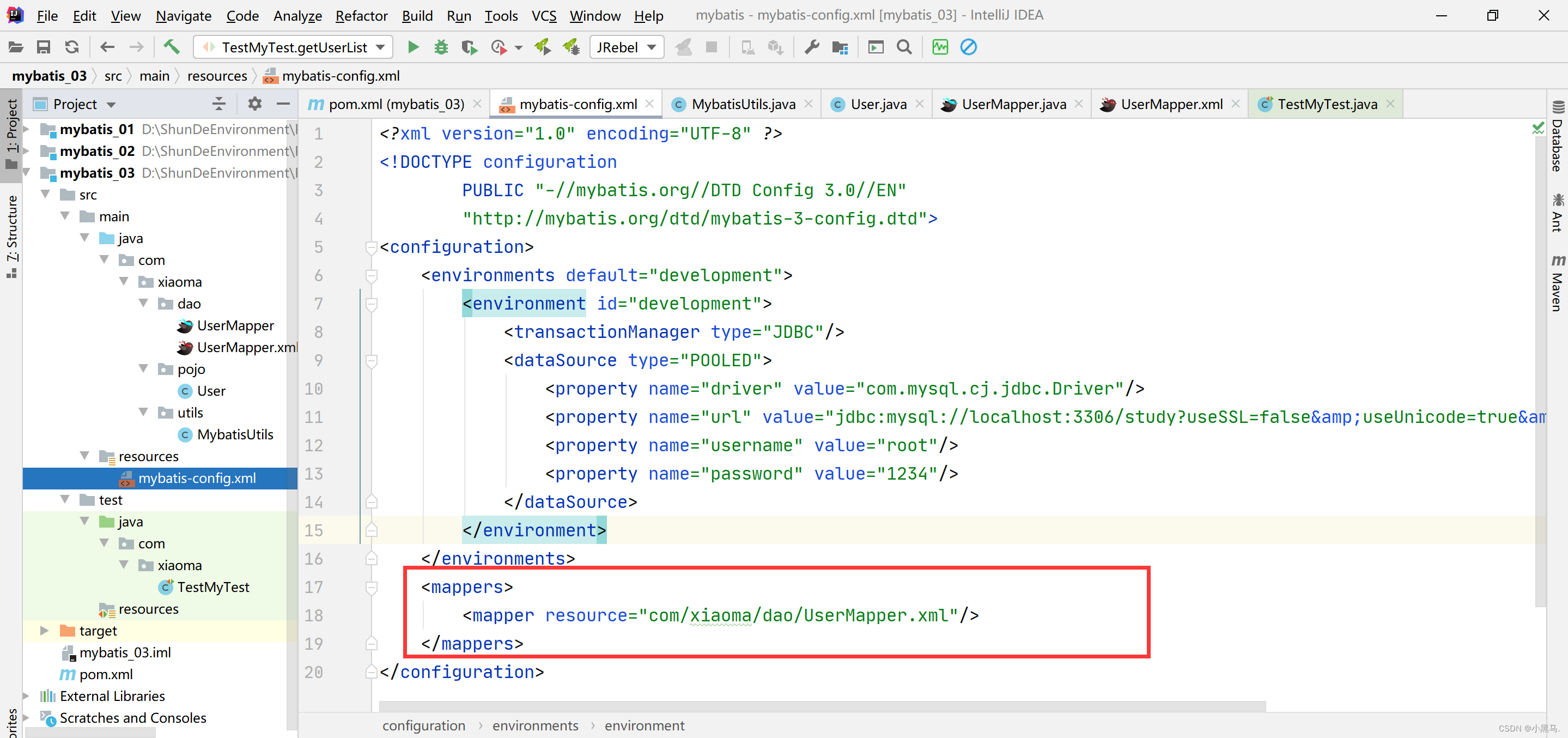
Task: Navigate forward with right arrow
Action: (x=136, y=47)
